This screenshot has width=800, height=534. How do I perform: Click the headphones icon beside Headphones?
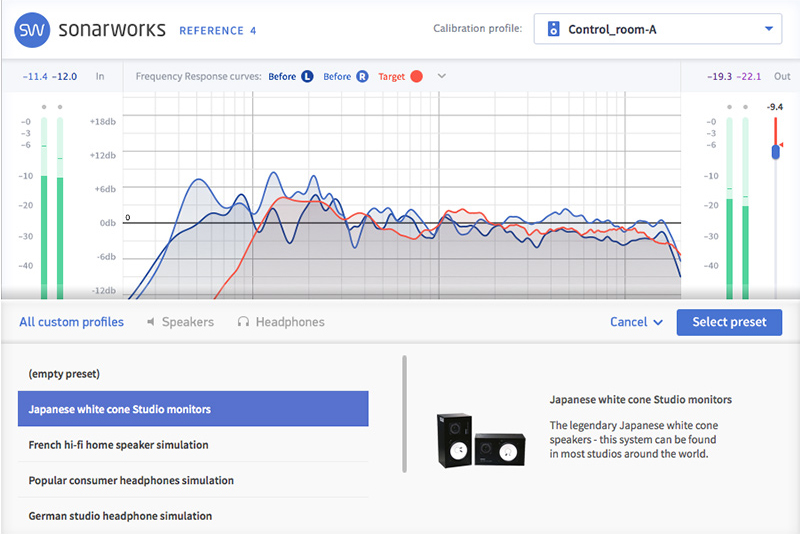tap(243, 322)
